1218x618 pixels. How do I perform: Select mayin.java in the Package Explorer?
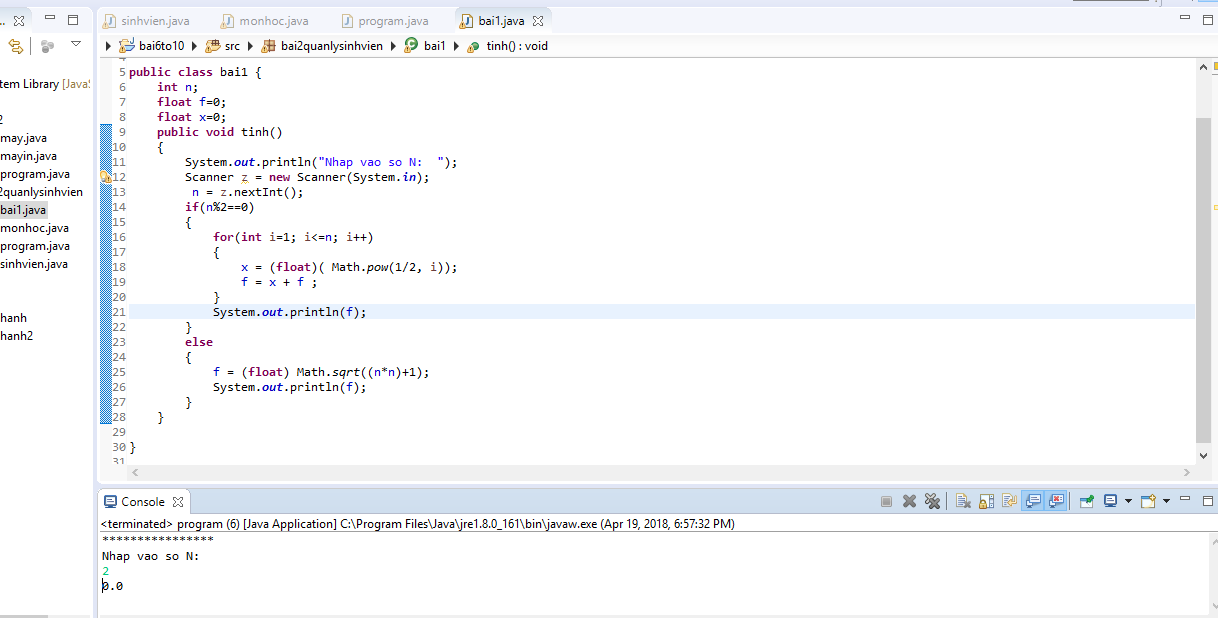(28, 156)
